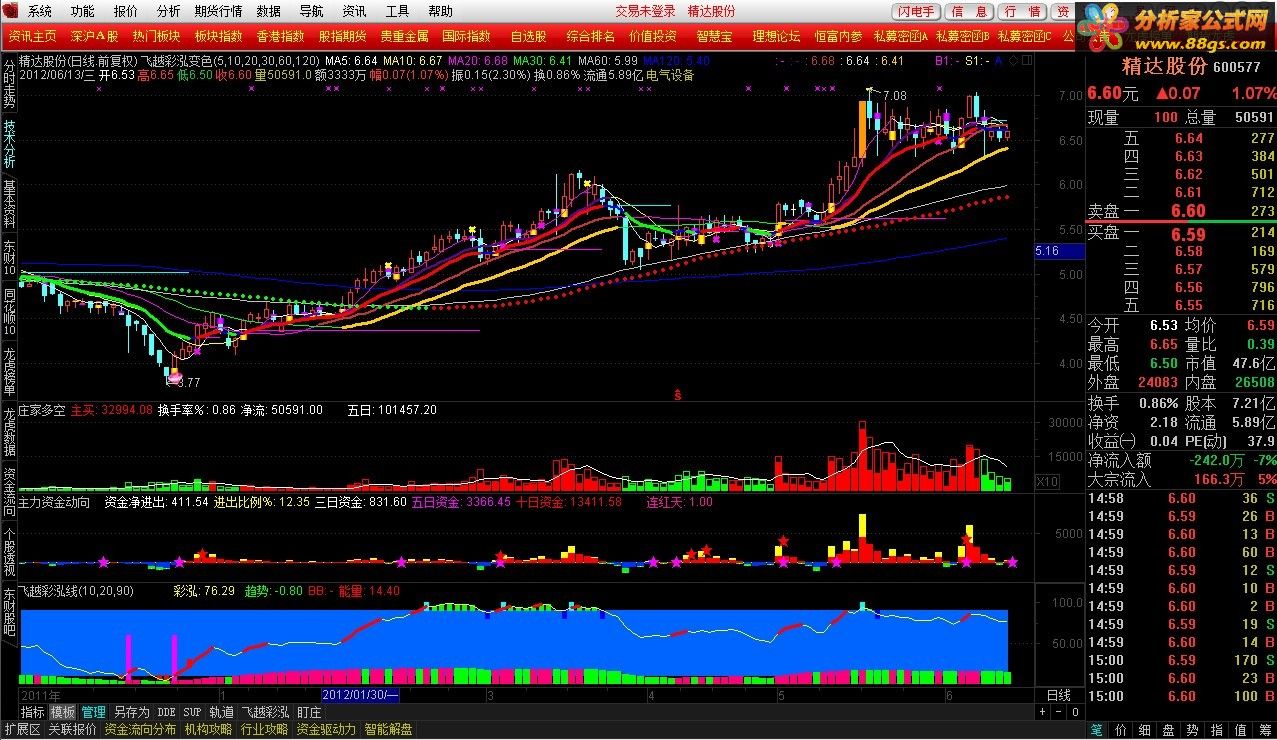
Task: Open 智能解盘 link in bottom bar
Action: (388, 730)
